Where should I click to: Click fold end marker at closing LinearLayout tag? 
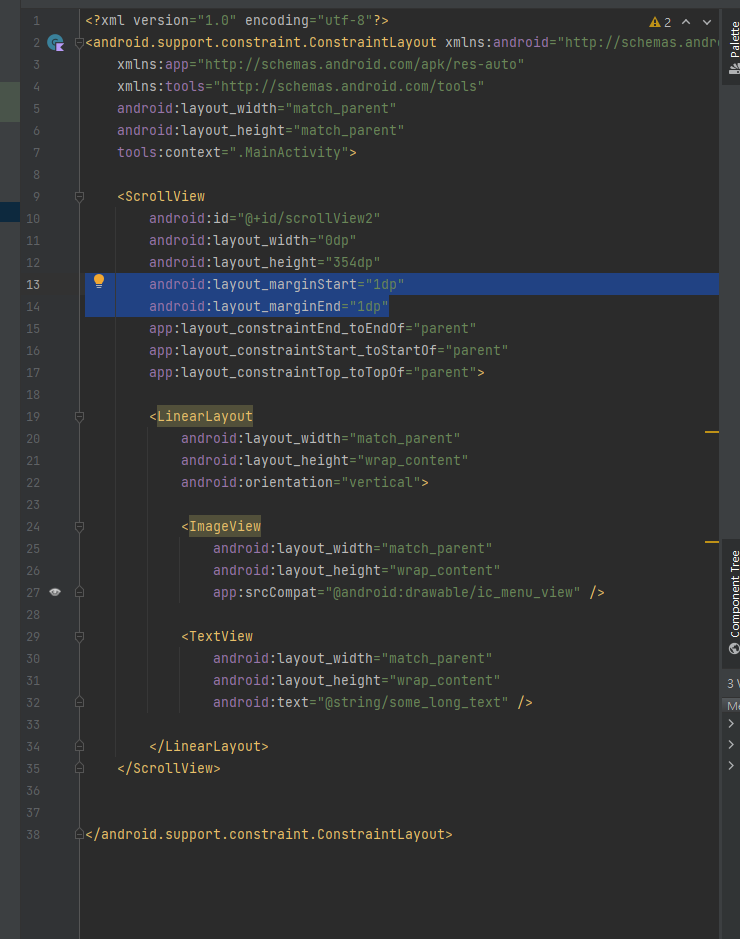click(x=79, y=746)
